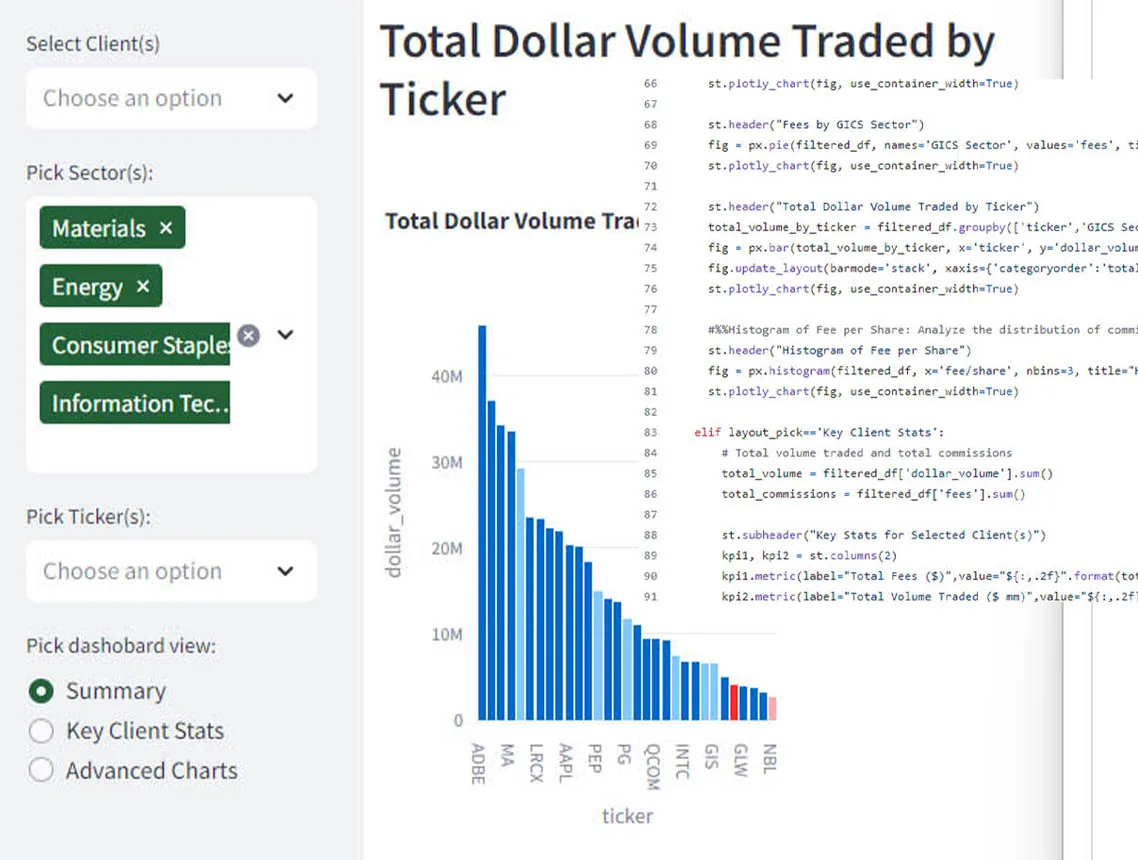Click the Information Tec sector tag
The width and height of the screenshot is (1138, 860).
(x=134, y=404)
